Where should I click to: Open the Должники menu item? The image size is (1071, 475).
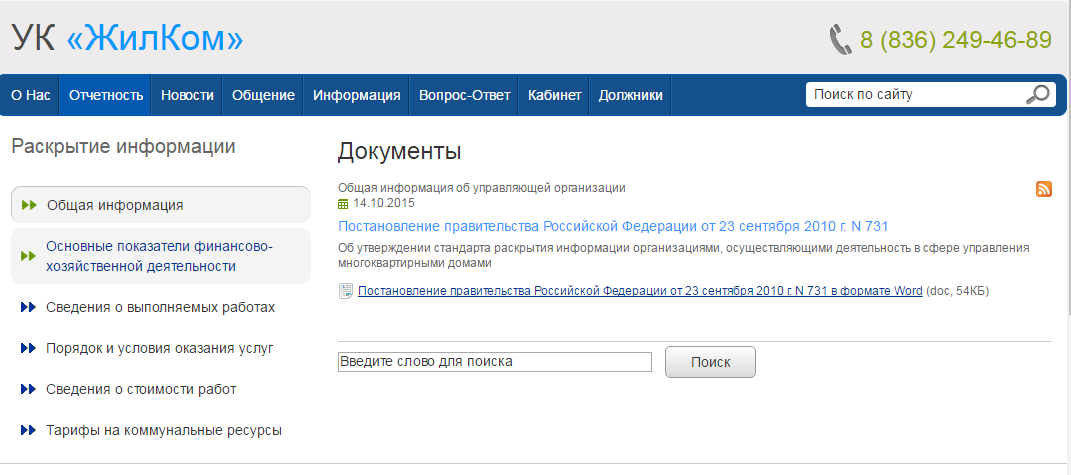[x=630, y=95]
